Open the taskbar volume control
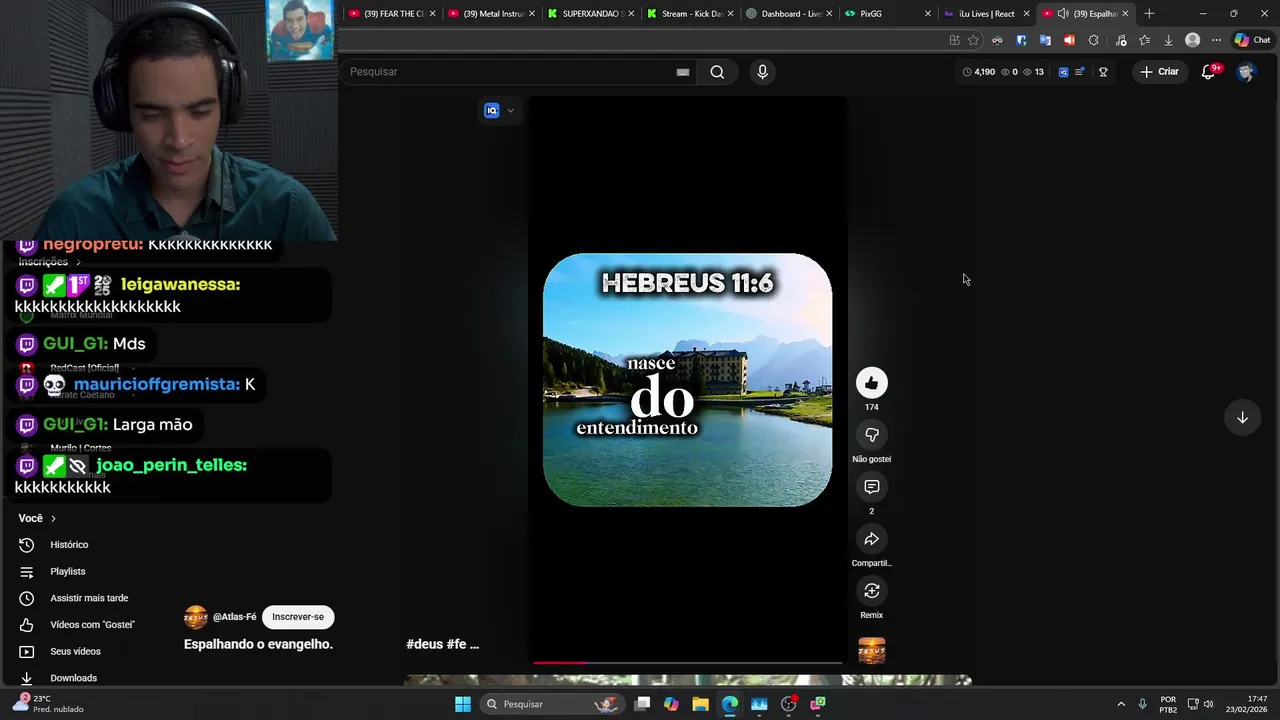Viewport: 1280px width, 720px height. 1208,704
